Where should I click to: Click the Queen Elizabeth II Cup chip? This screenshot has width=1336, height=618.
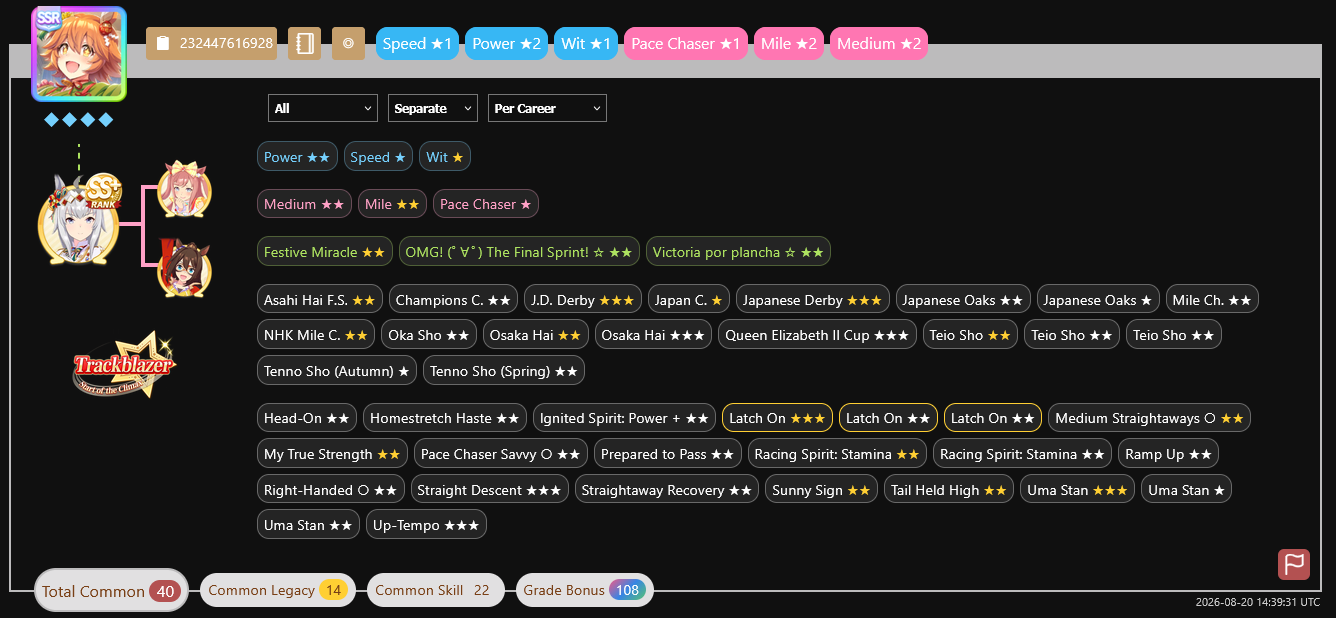[x=817, y=335]
